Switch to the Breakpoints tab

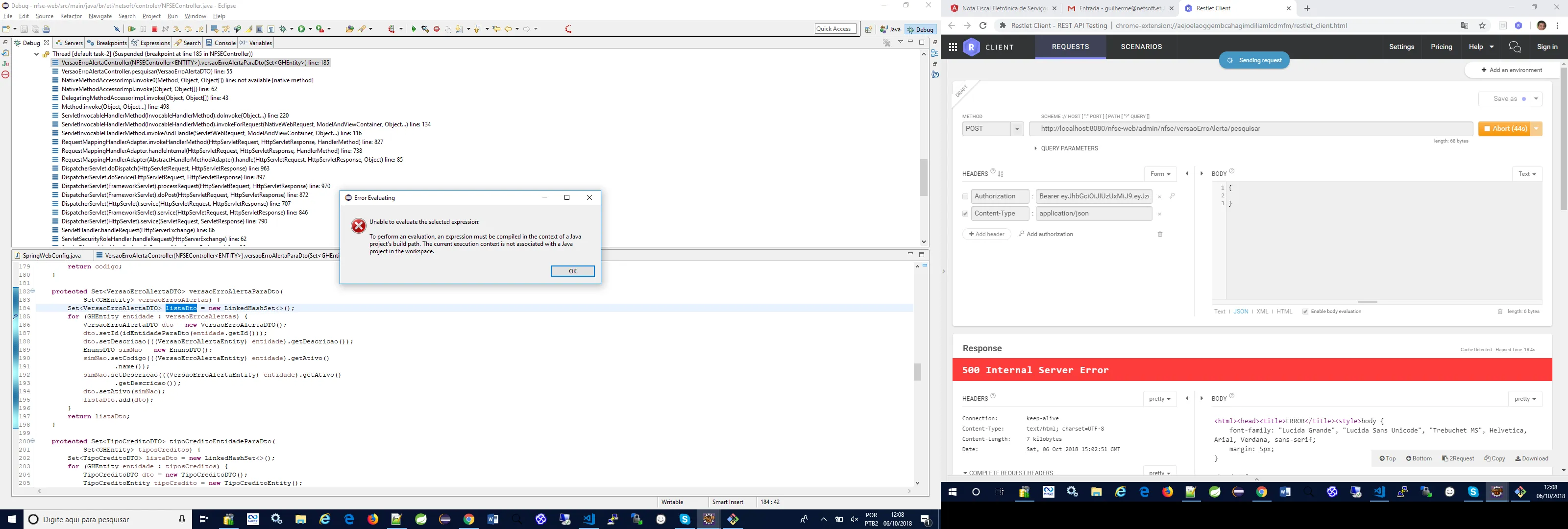click(107, 43)
